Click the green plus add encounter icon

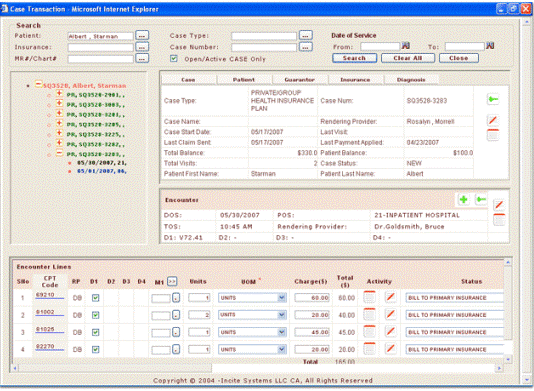463,199
